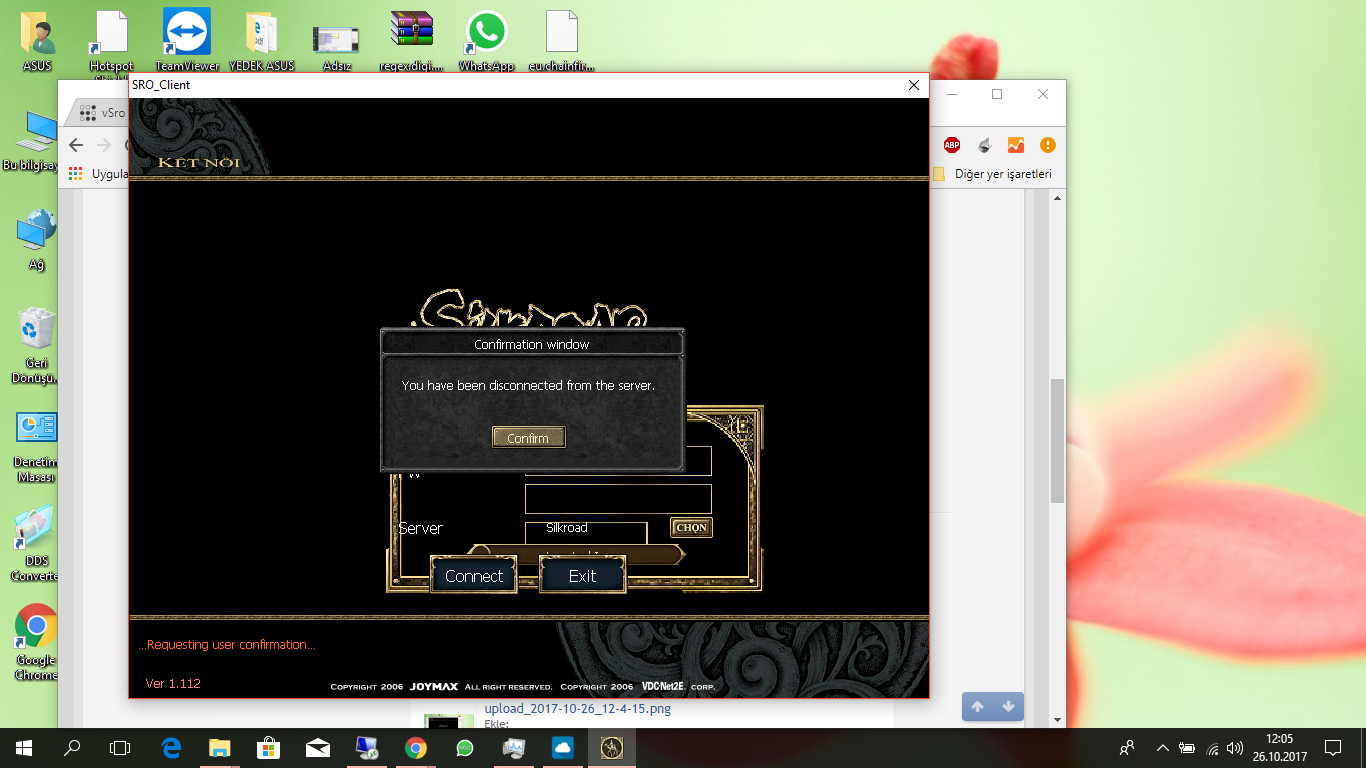Viewport: 1366px width, 768px height.
Task: Click the gray bird extension icon in Chrome
Action: coord(984,145)
